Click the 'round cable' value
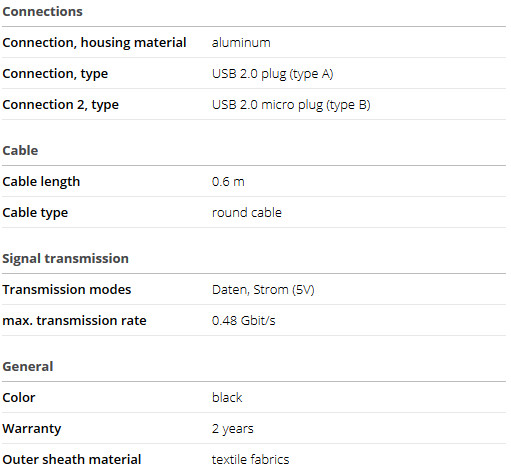511x475 pixels. [x=247, y=213]
